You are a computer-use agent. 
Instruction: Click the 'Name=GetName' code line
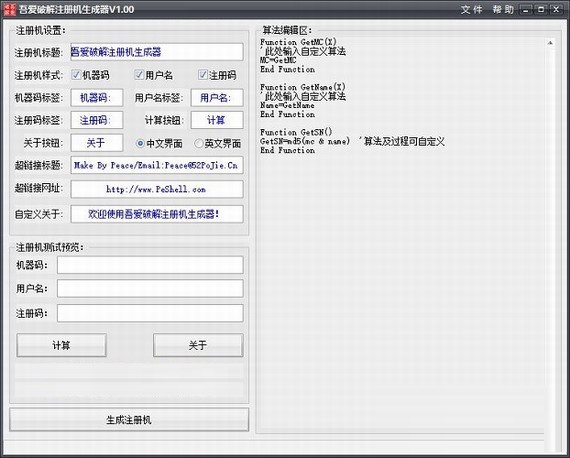[x=287, y=105]
